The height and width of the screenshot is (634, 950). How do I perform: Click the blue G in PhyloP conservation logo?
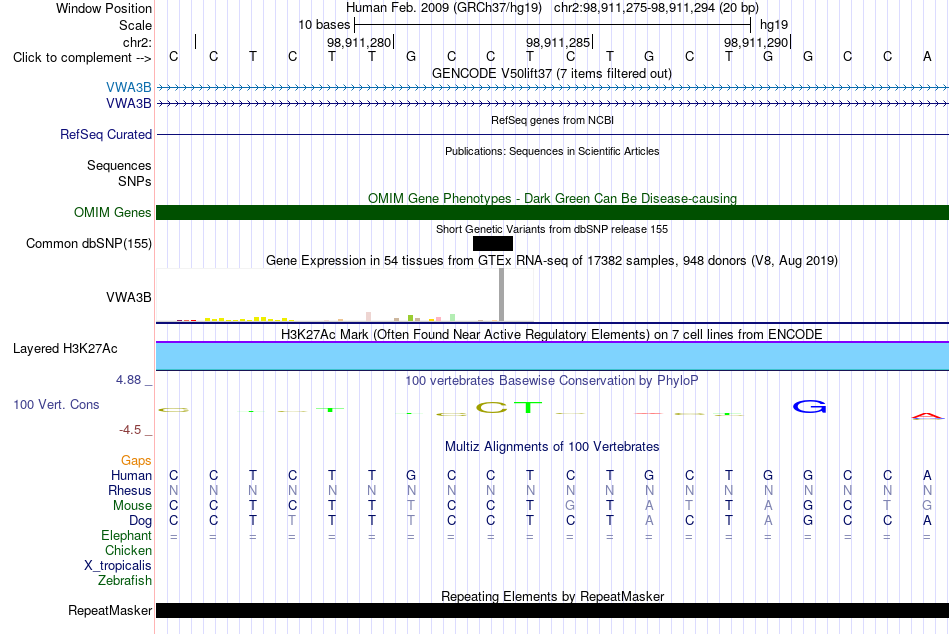click(x=809, y=406)
